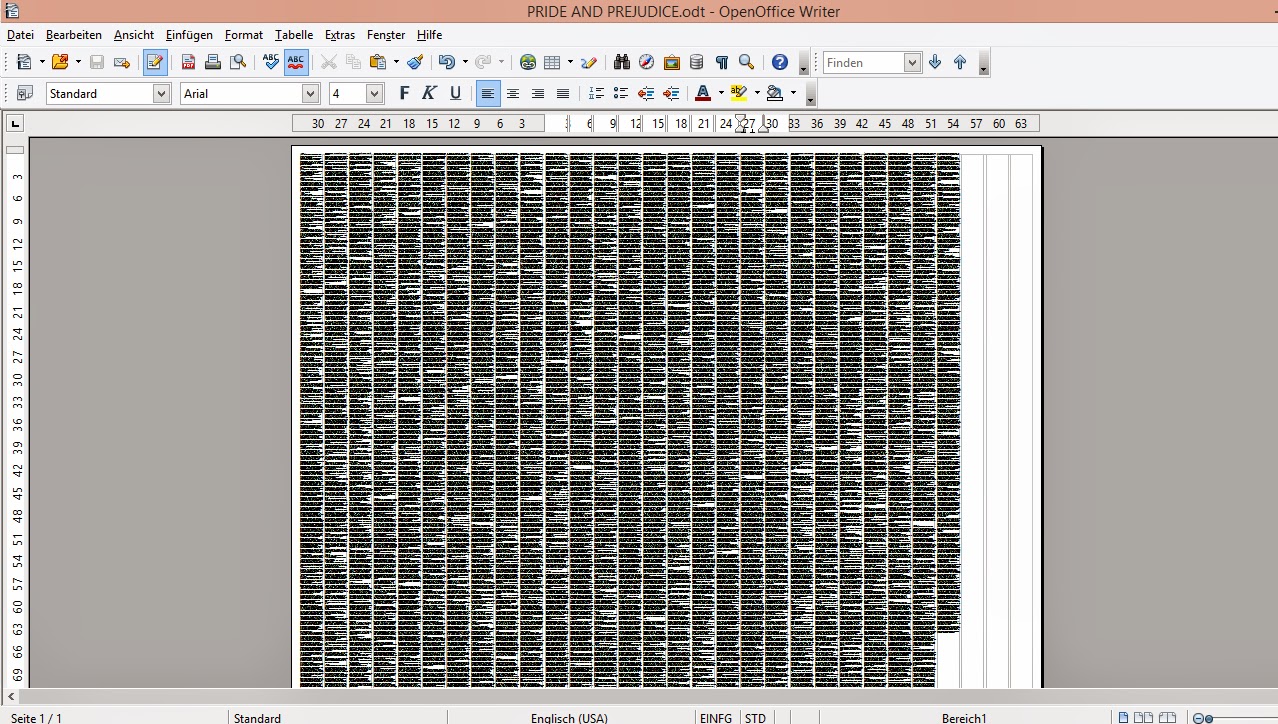The height and width of the screenshot is (724, 1278).
Task: Export directly as PDF icon
Action: [x=188, y=62]
